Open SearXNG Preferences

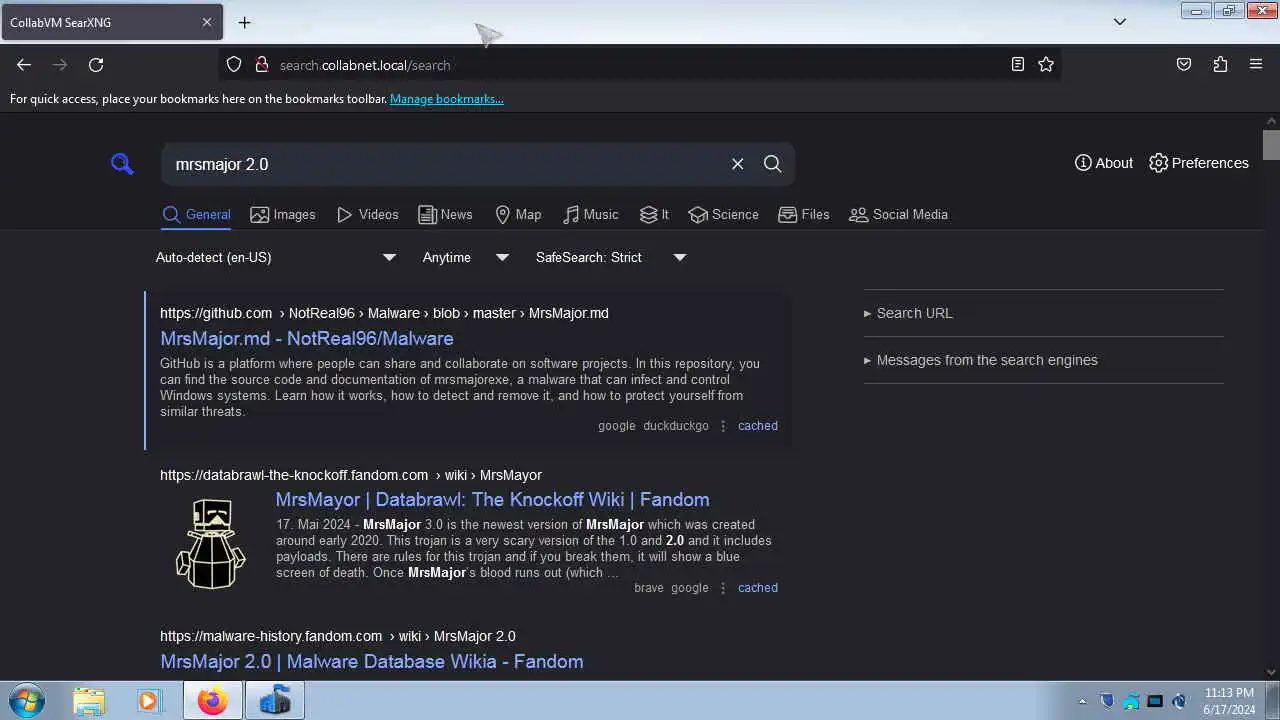pyautogui.click(x=1199, y=163)
